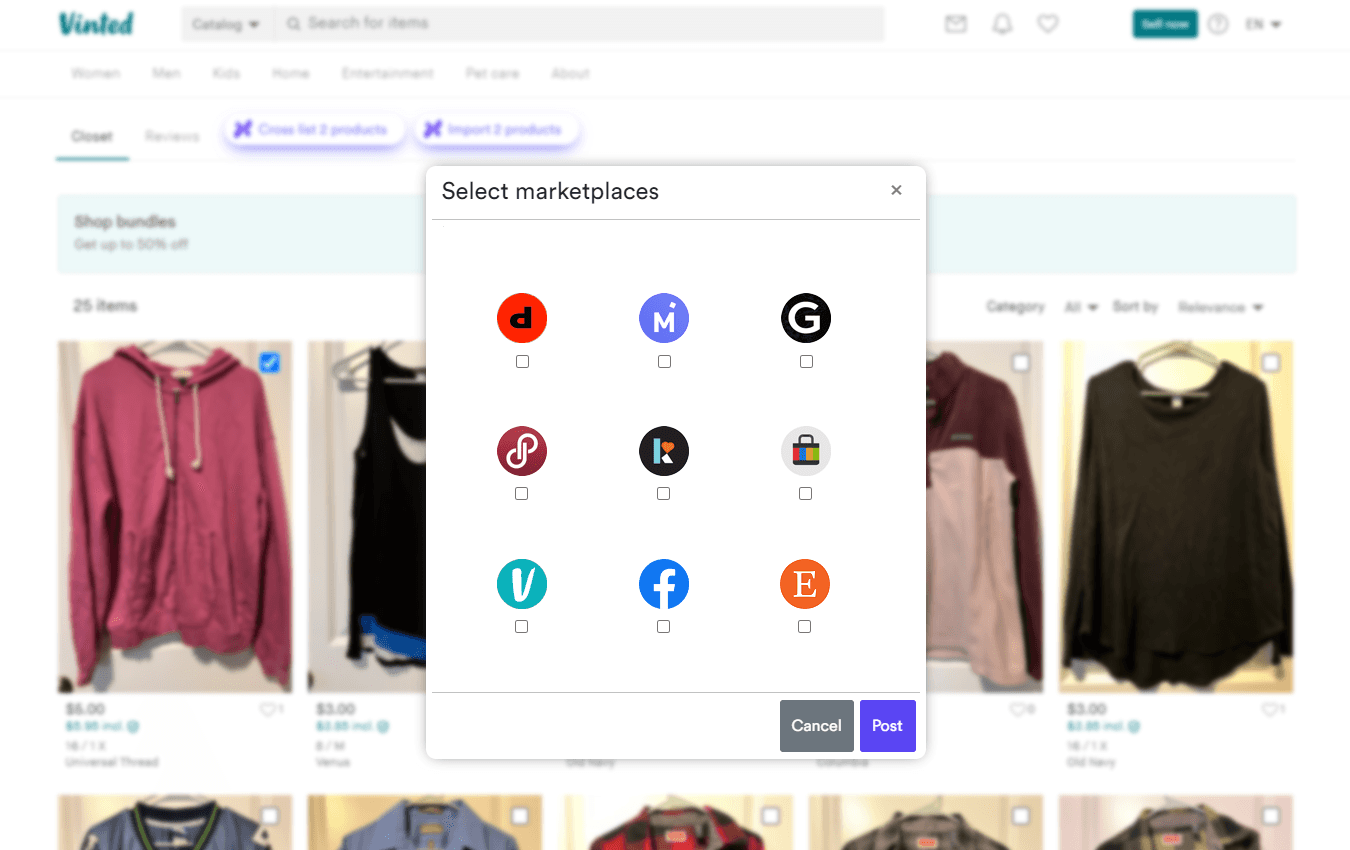Image resolution: width=1350 pixels, height=850 pixels.
Task: Tick the Grailed checkbox
Action: tap(806, 362)
